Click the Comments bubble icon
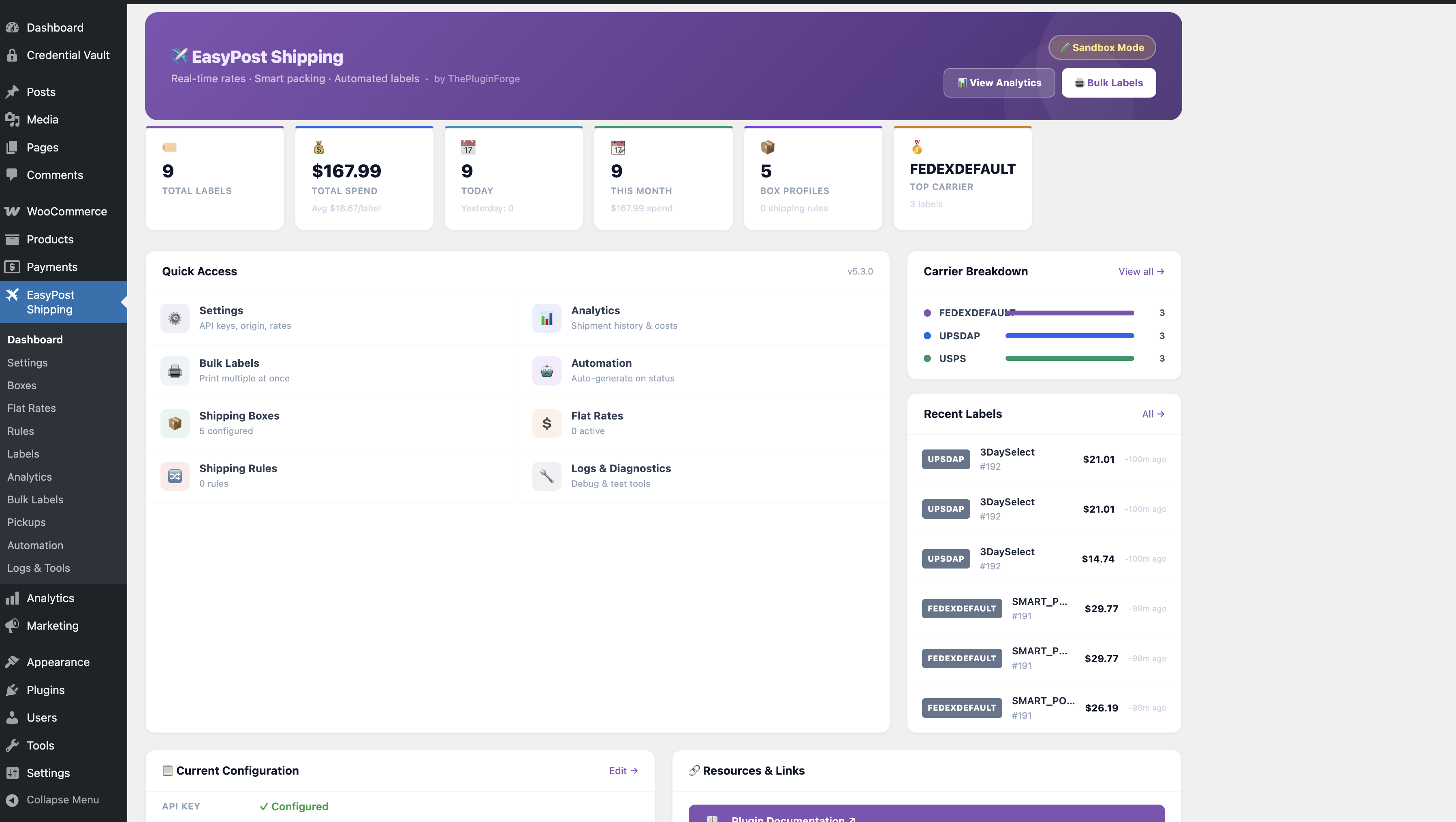 pyautogui.click(x=13, y=175)
